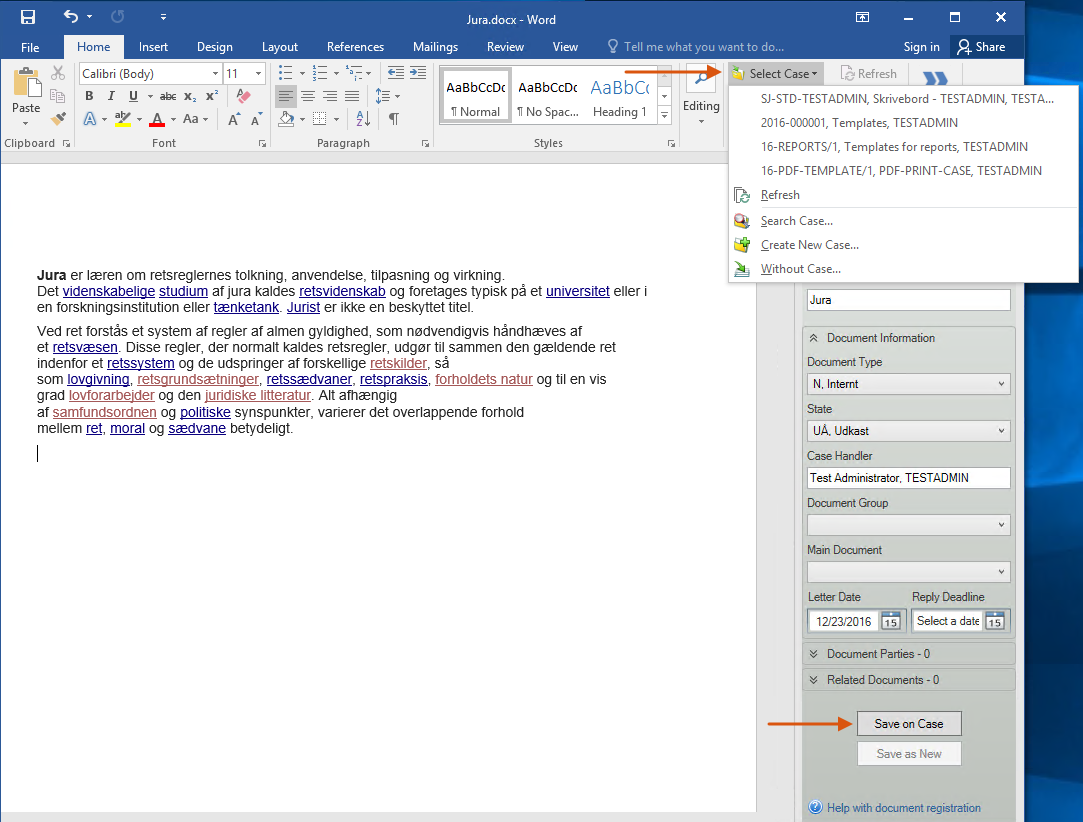
Task: Click the Save on Case button
Action: (x=908, y=724)
